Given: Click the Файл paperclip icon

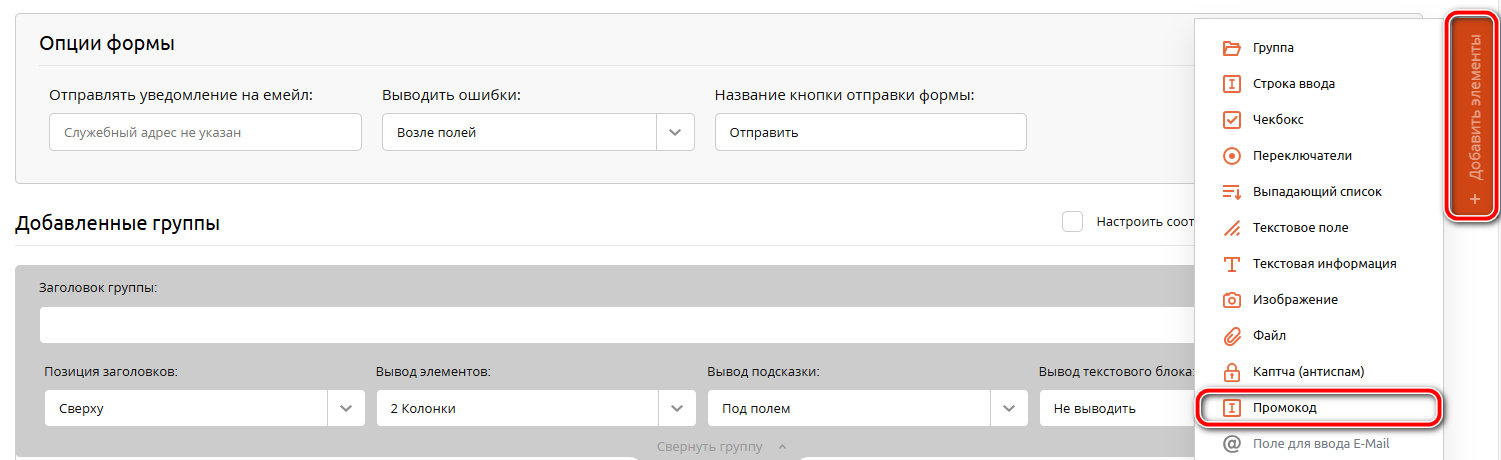Looking at the screenshot, I should [1232, 336].
